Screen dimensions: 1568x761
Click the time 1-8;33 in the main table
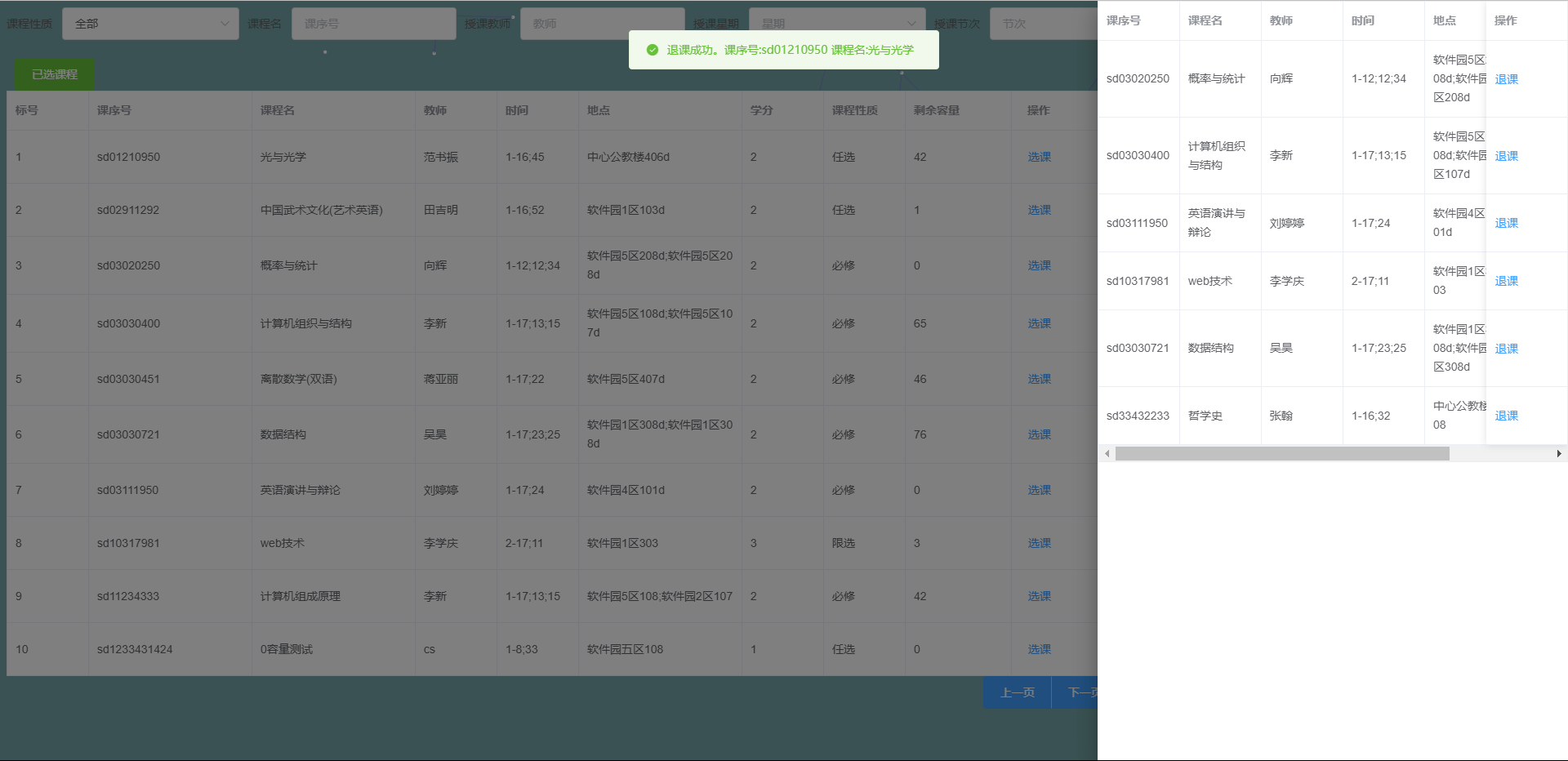click(521, 649)
